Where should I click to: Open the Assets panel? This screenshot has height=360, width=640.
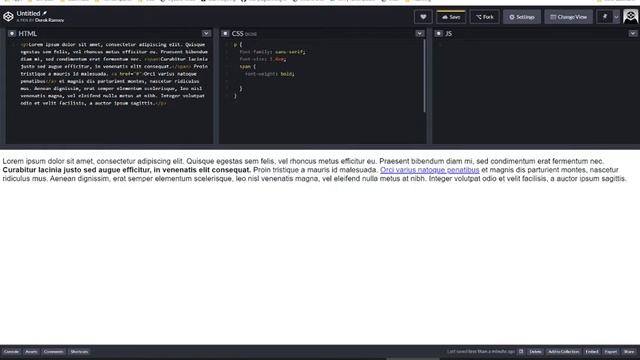[31, 351]
